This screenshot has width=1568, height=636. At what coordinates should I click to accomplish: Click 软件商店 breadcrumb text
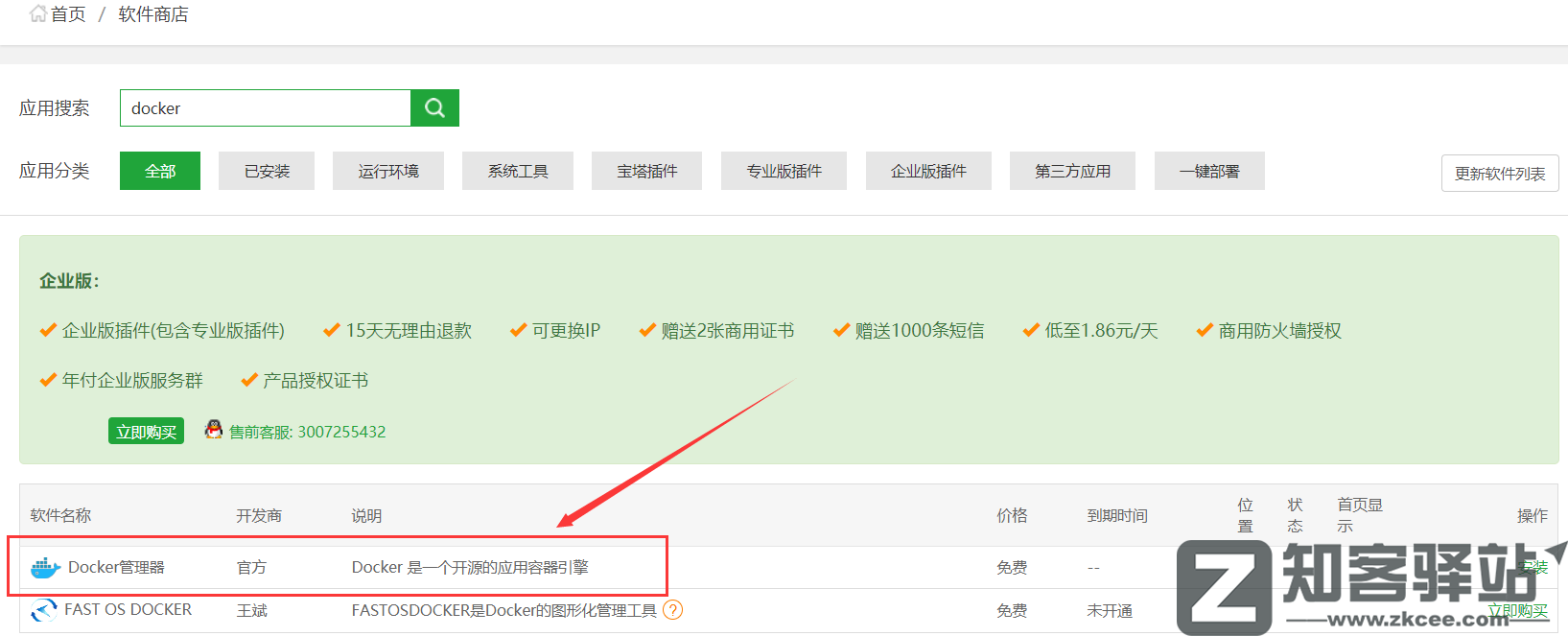pos(153,14)
